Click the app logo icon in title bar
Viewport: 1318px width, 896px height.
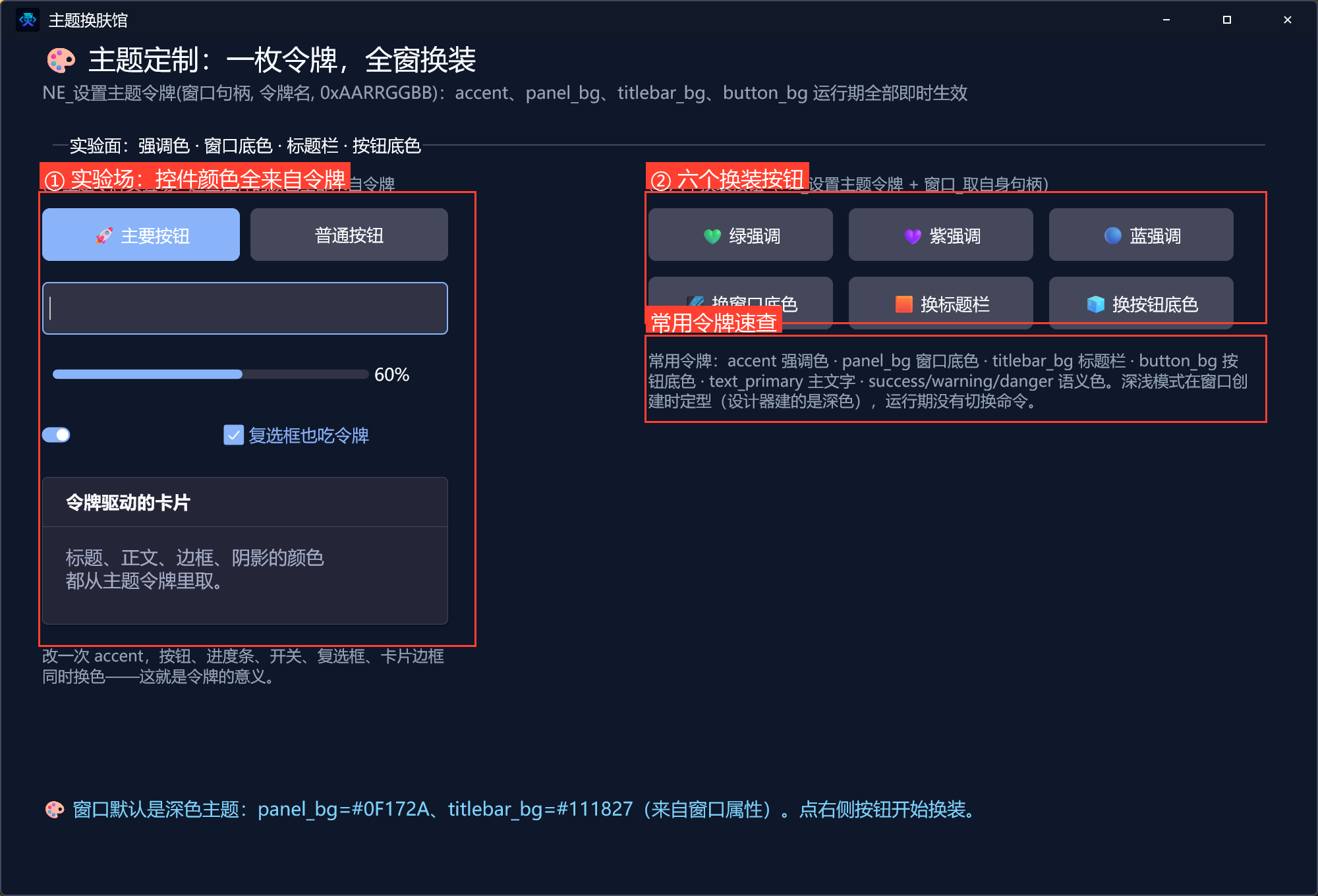click(x=28, y=20)
